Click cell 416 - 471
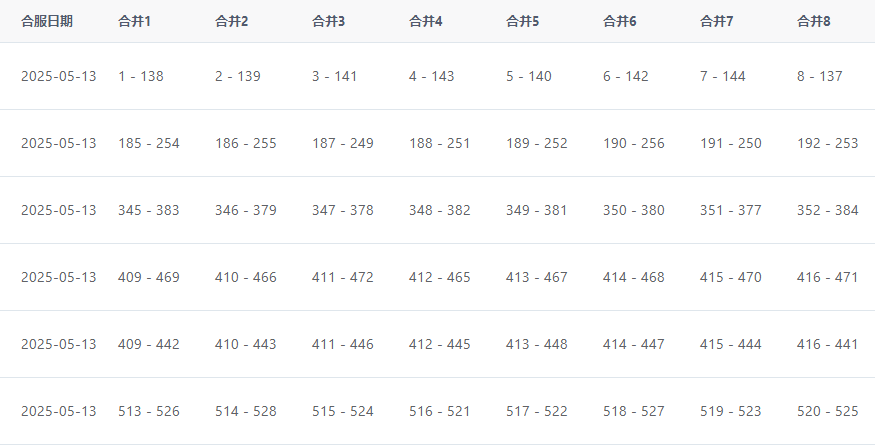This screenshot has height=448, width=875. point(828,277)
